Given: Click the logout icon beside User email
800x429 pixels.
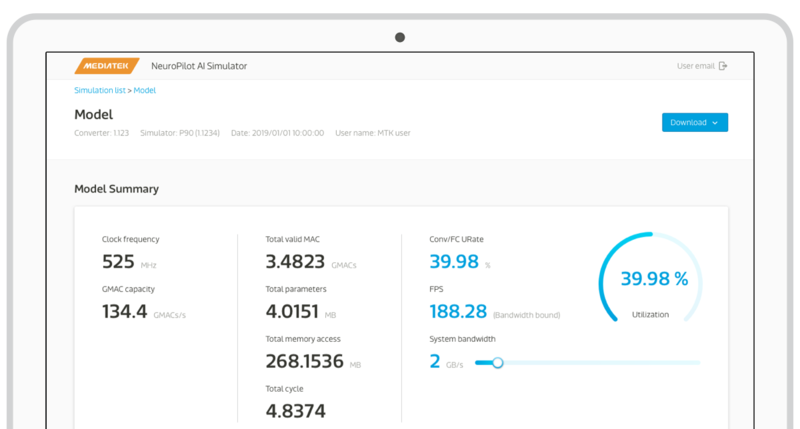Looking at the screenshot, I should (723, 66).
